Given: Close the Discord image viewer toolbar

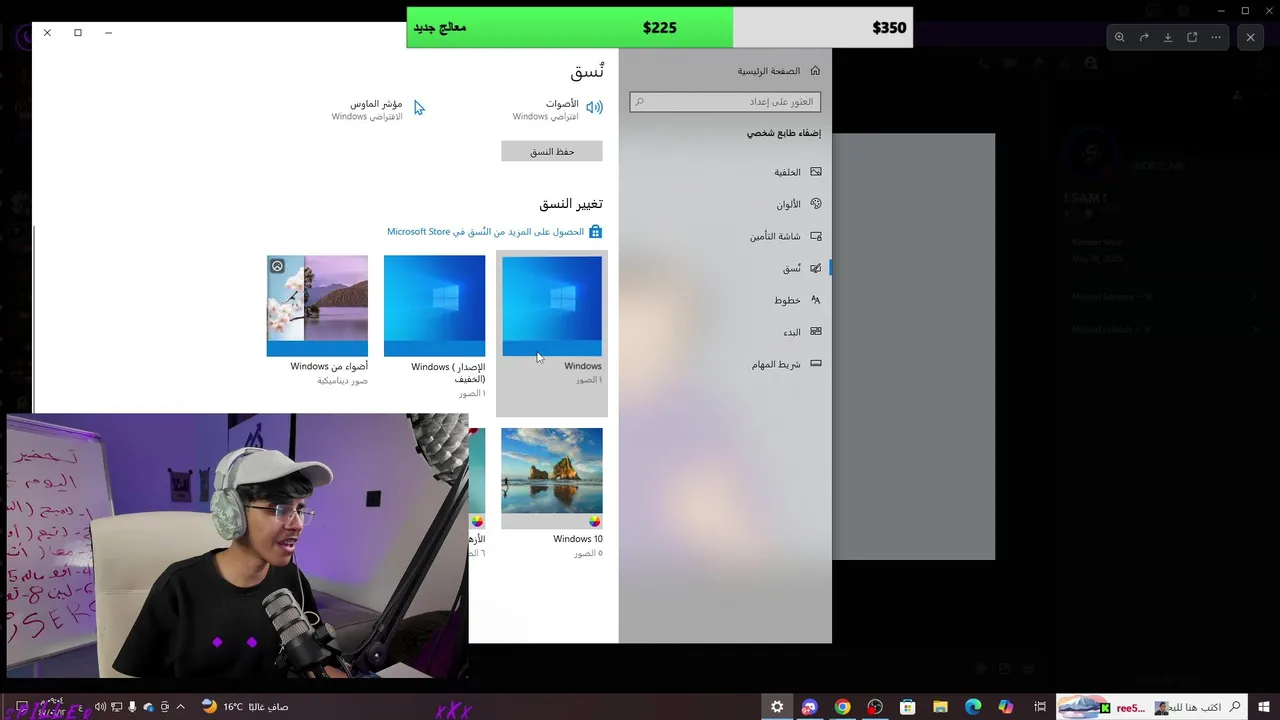Looking at the screenshot, I should click(1250, 37).
